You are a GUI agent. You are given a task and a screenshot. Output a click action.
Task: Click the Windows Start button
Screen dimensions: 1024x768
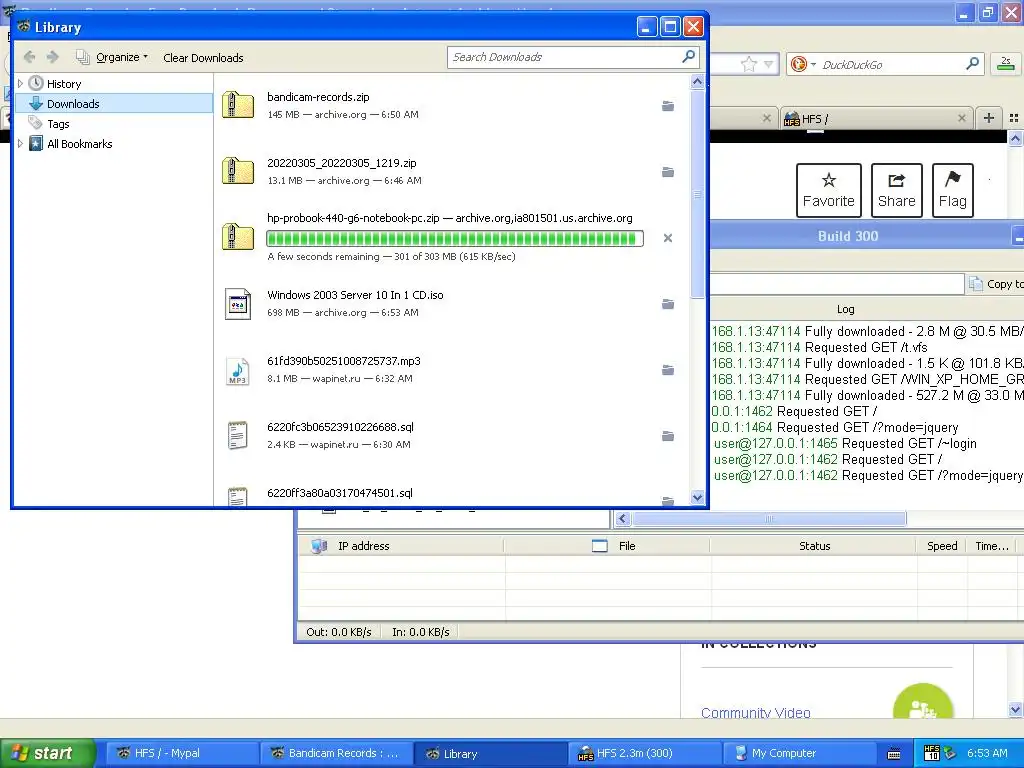pyautogui.click(x=47, y=753)
